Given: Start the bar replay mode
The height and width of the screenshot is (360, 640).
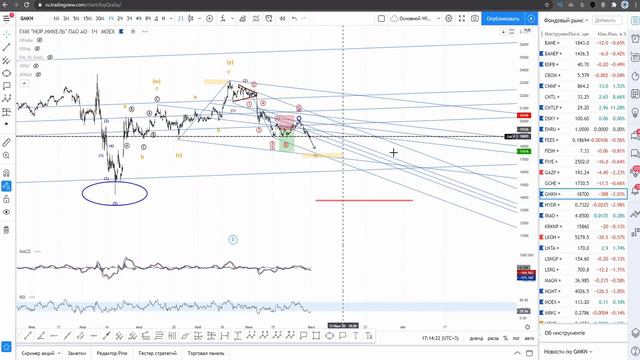Looking at the screenshot, I should tap(282, 18).
